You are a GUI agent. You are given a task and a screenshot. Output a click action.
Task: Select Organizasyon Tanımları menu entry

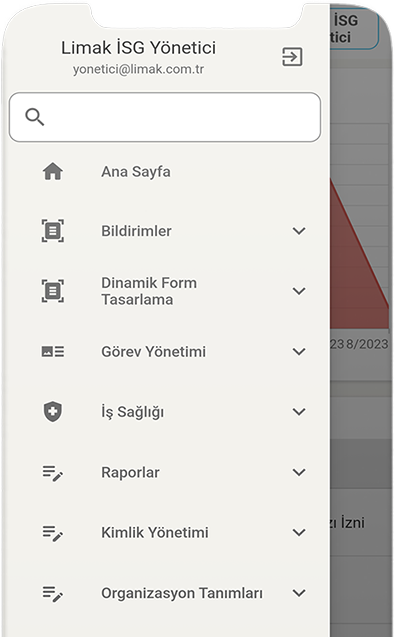point(165,593)
